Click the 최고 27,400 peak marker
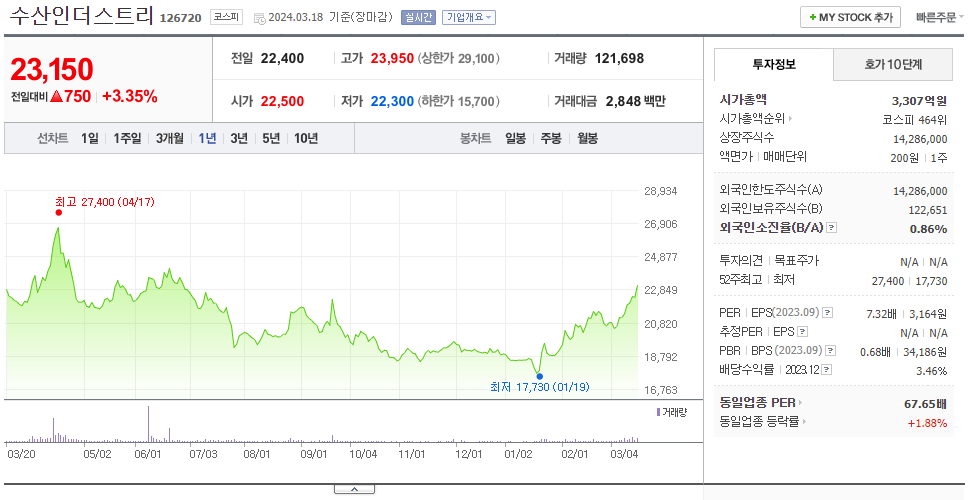The height and width of the screenshot is (500, 968). 59,212
